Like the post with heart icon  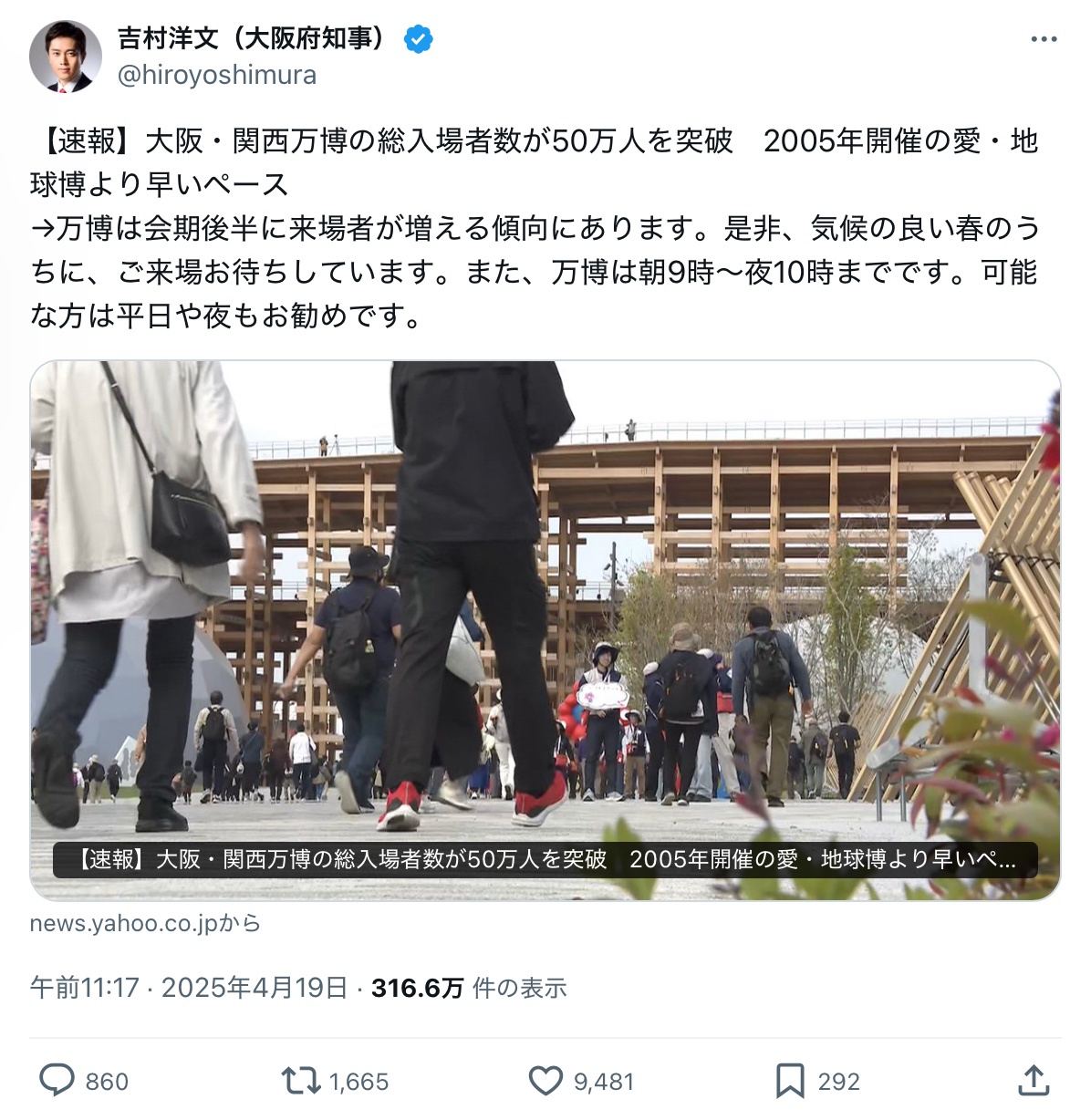click(545, 1081)
